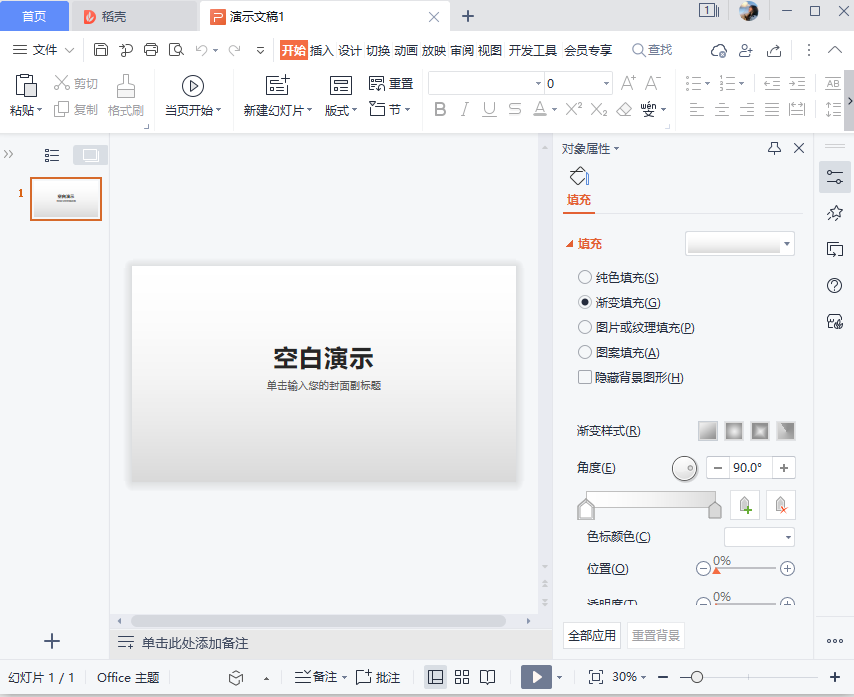Click the add gradient stop icon
Screen dimensions: 854x697
[745, 505]
